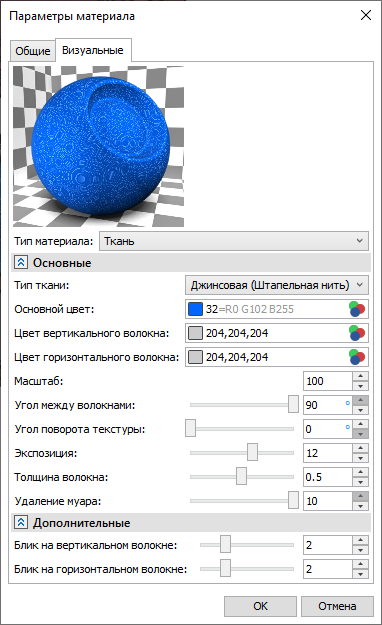Close the Параметры материала dialog
The width and height of the screenshot is (382, 625).
pos(366,16)
